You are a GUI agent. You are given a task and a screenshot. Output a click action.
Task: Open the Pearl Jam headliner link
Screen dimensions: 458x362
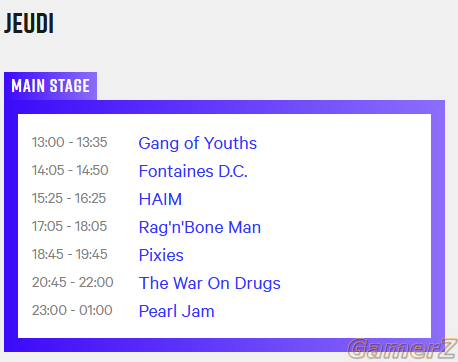click(x=176, y=311)
